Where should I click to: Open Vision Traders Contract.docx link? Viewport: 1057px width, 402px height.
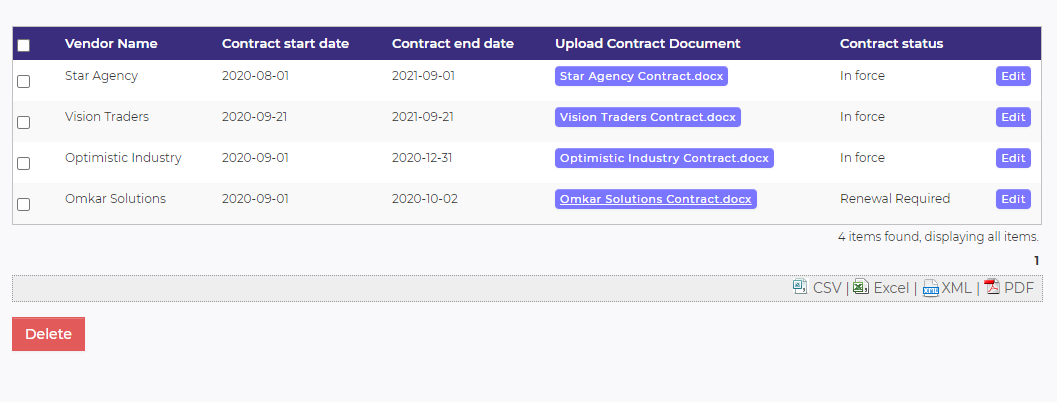coord(647,117)
